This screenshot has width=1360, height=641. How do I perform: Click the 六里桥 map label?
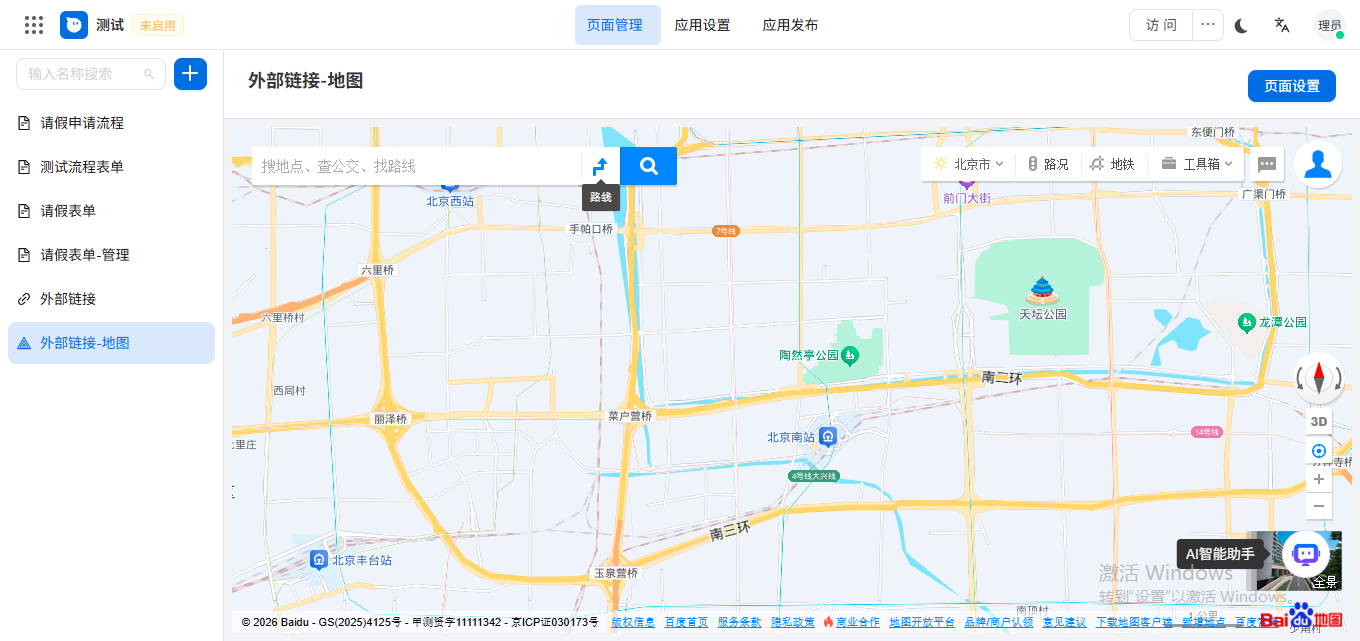pyautogui.click(x=378, y=270)
